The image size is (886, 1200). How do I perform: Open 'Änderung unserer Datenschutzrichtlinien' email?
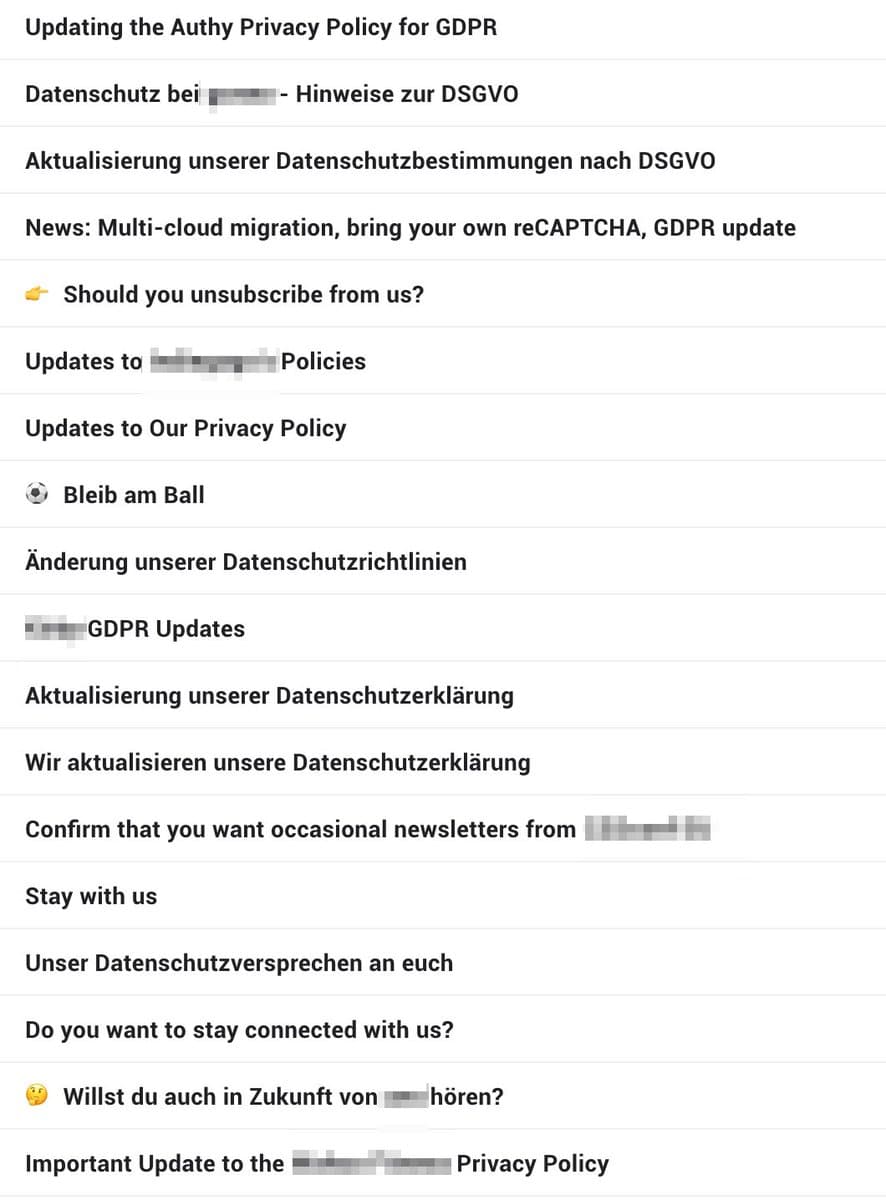246,562
